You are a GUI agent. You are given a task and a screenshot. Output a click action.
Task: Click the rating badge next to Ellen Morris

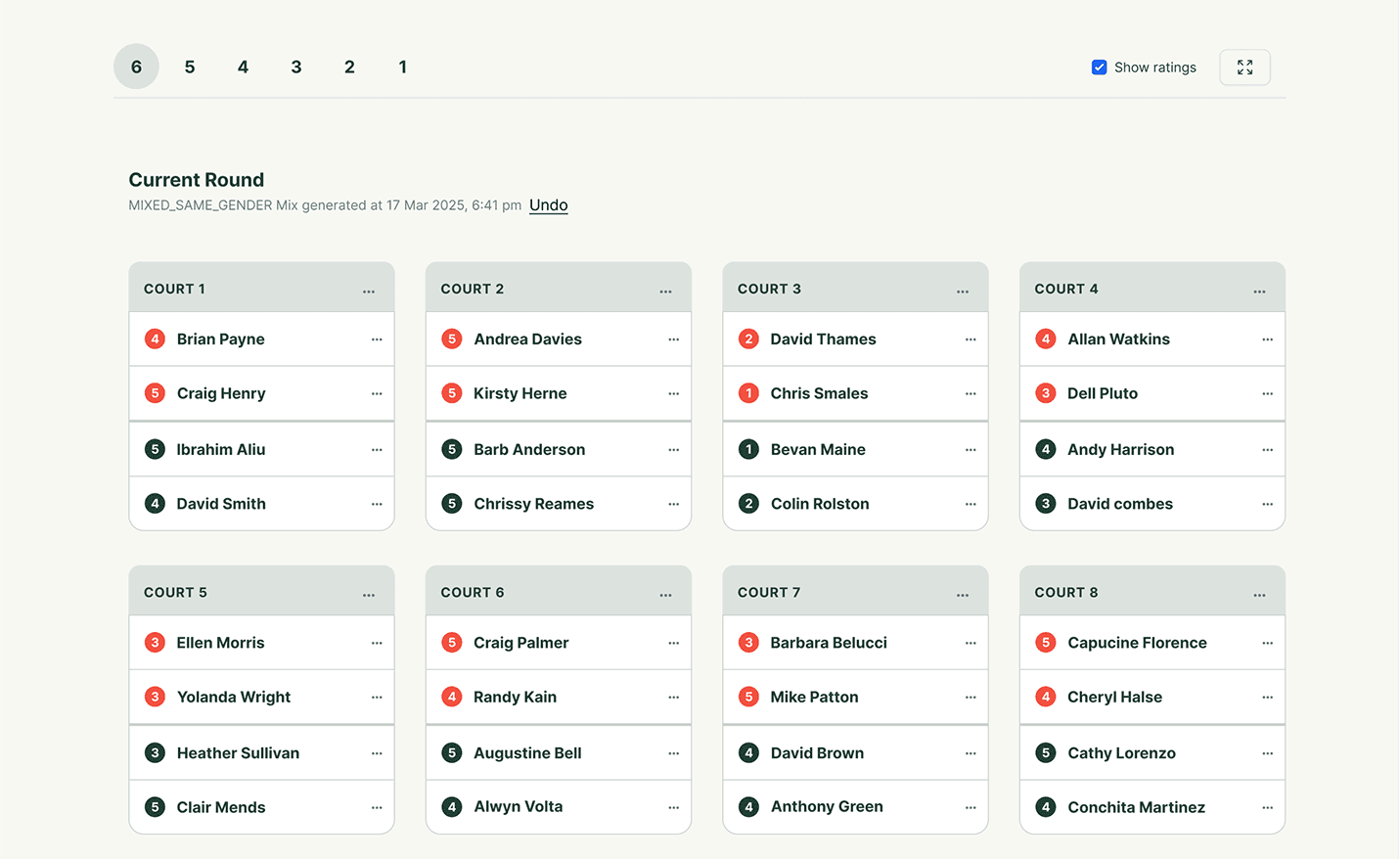pos(154,643)
